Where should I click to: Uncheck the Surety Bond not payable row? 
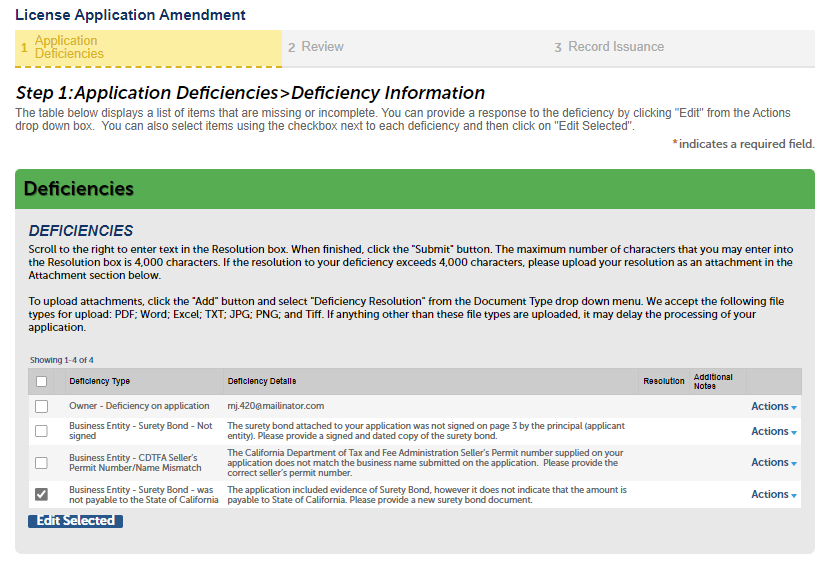click(x=41, y=494)
